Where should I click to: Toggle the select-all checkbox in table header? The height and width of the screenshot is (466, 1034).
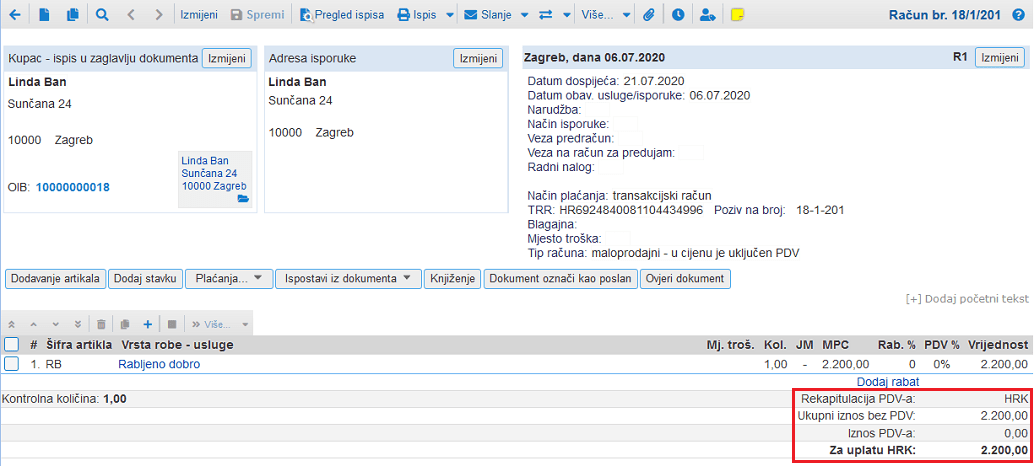(12, 344)
